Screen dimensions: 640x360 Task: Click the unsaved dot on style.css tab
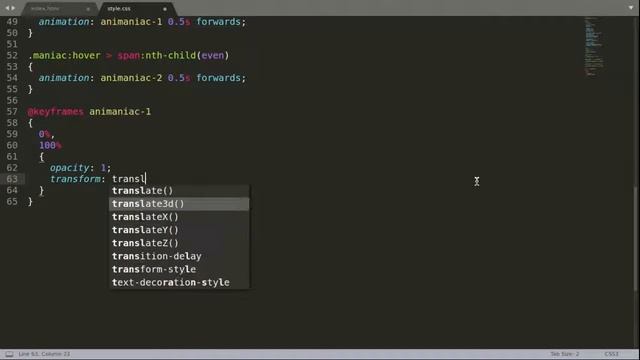165,9
